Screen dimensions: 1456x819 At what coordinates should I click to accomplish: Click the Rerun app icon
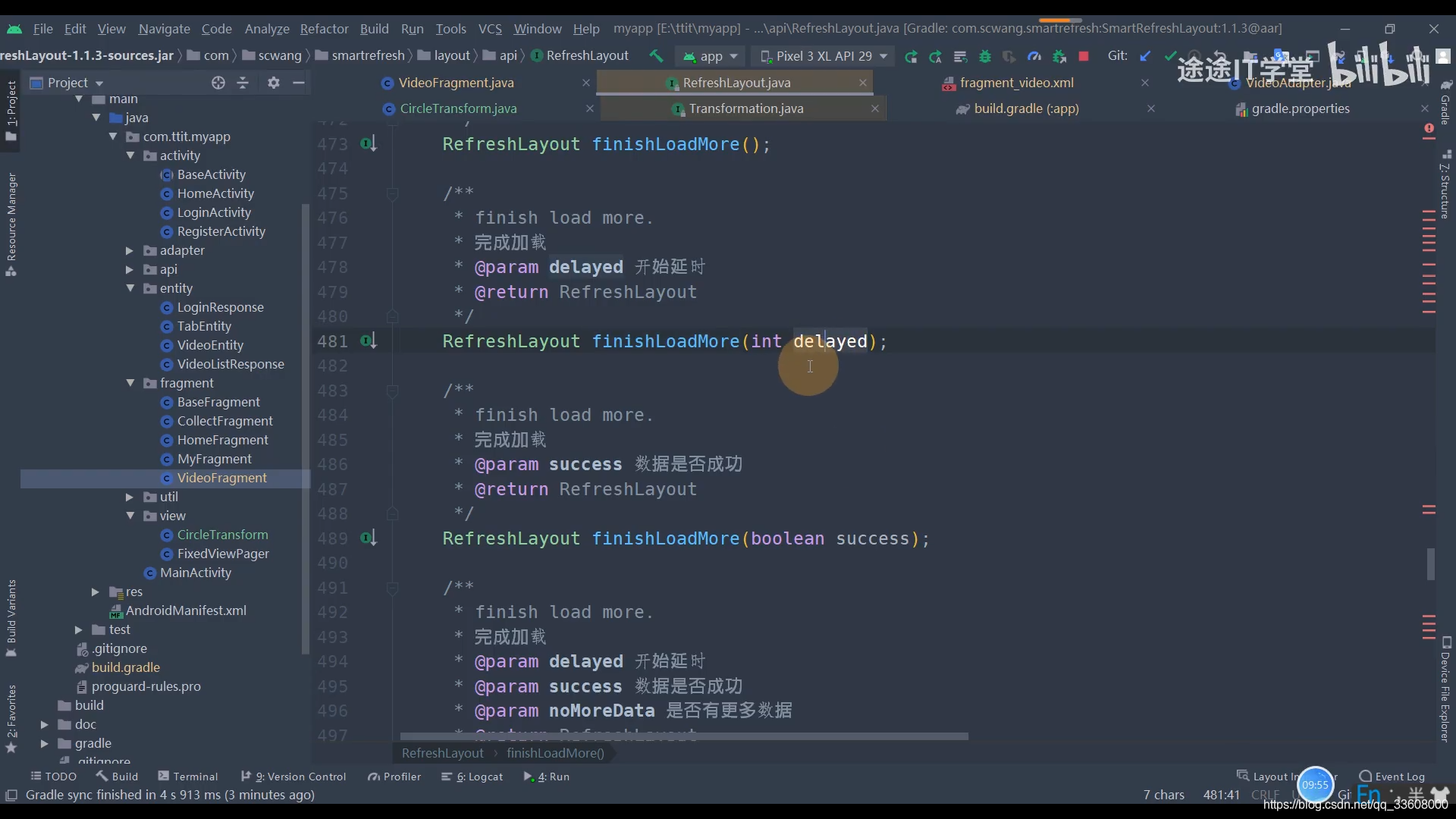(911, 56)
